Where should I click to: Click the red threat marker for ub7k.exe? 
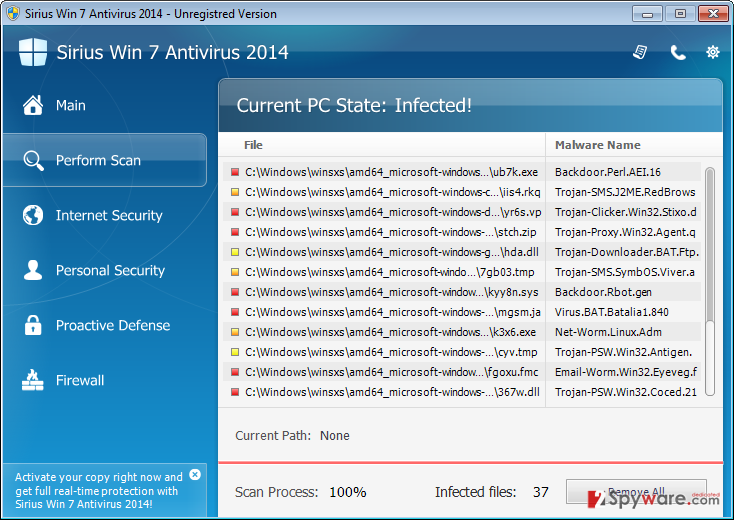point(235,172)
